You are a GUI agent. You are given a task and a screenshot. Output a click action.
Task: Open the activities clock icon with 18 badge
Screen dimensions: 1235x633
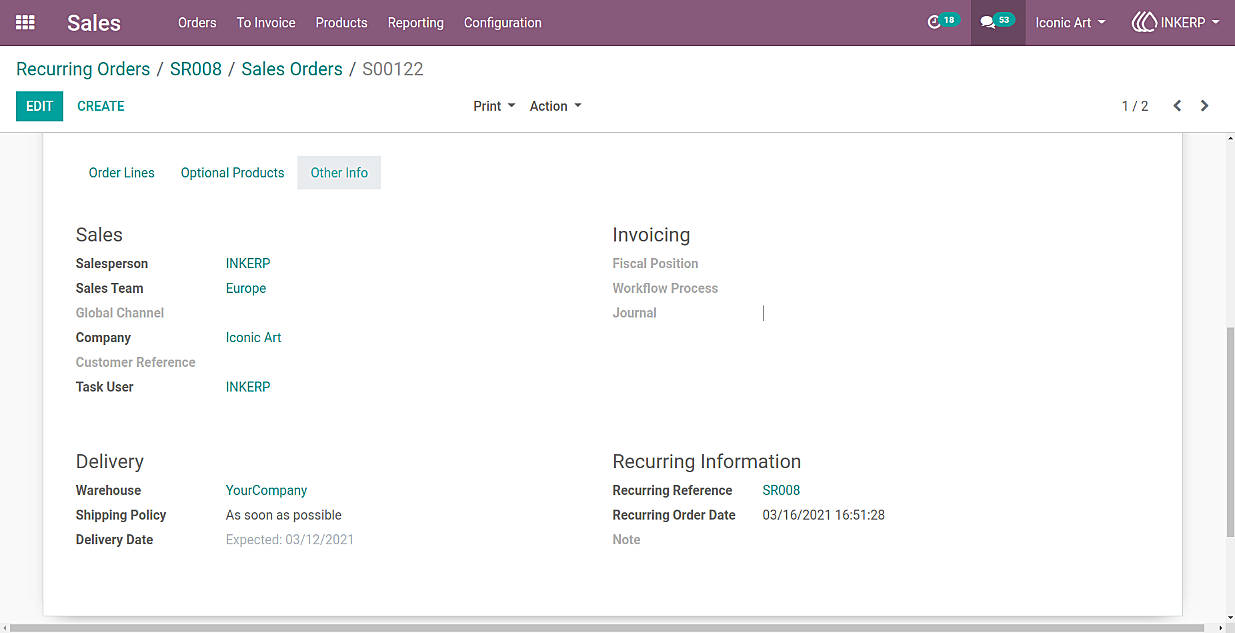(x=941, y=22)
